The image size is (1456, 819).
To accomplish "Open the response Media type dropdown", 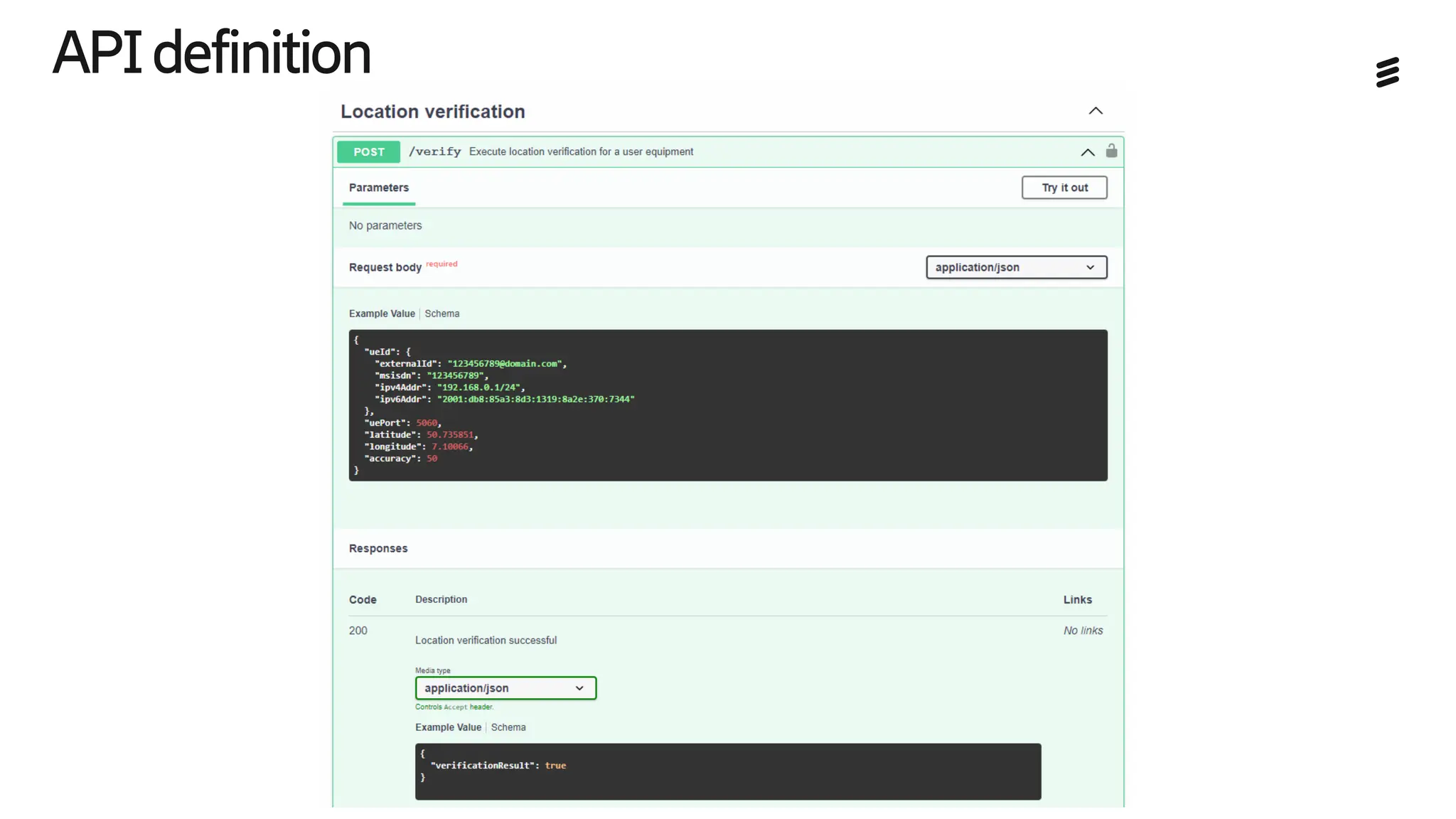I will pos(505,688).
